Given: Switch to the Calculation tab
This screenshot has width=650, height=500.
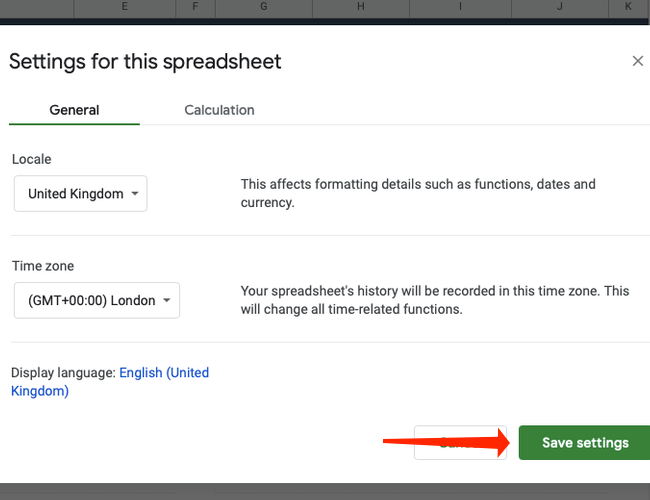Looking at the screenshot, I should tap(219, 110).
